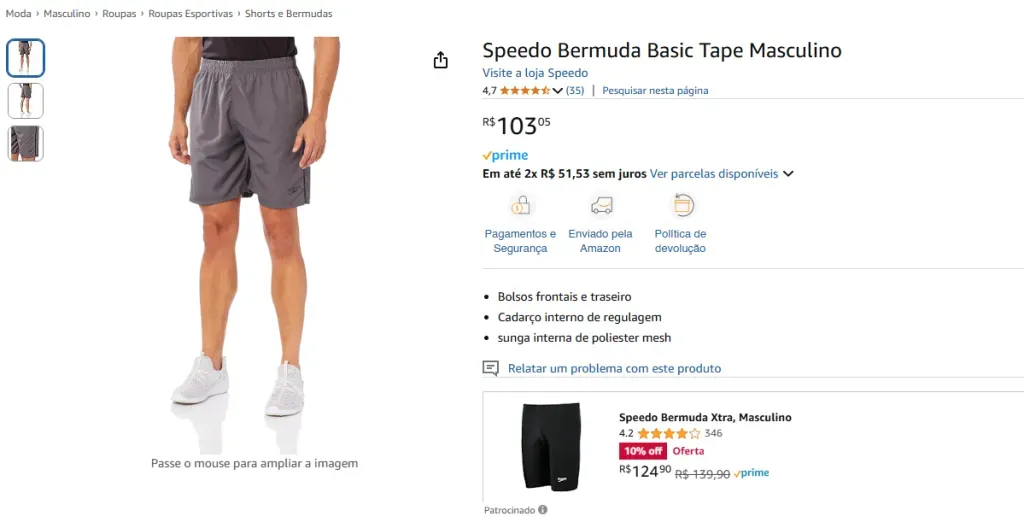Click the Patrocinado info icon
Screen dimensions: 1024x522
[x=543, y=510]
